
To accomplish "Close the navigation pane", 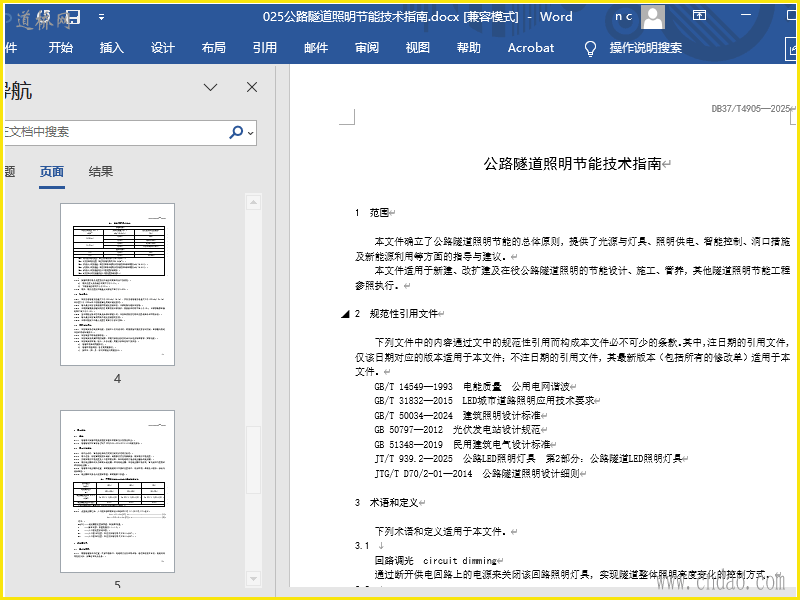I will point(252,87).
